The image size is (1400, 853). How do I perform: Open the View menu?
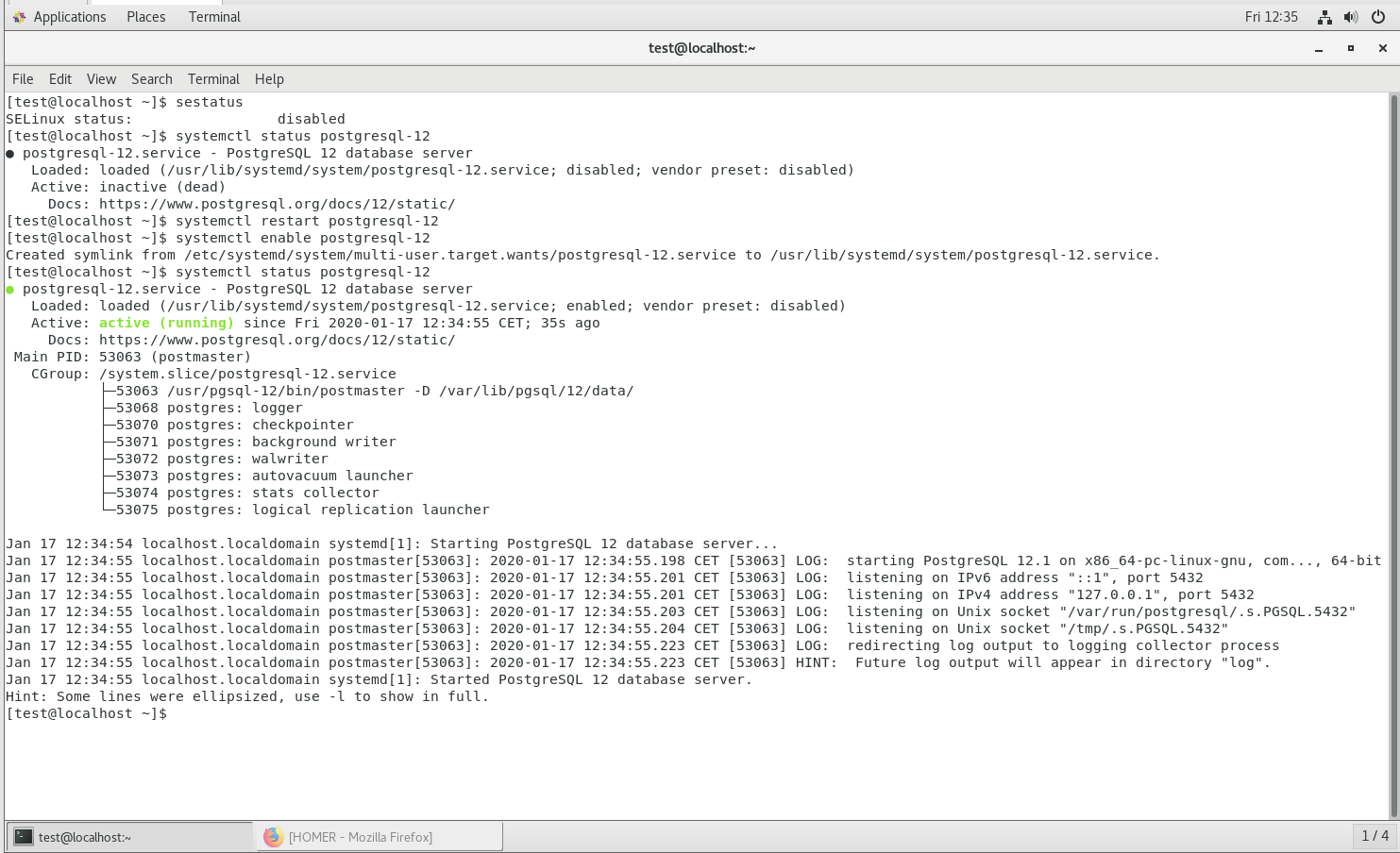pos(101,79)
